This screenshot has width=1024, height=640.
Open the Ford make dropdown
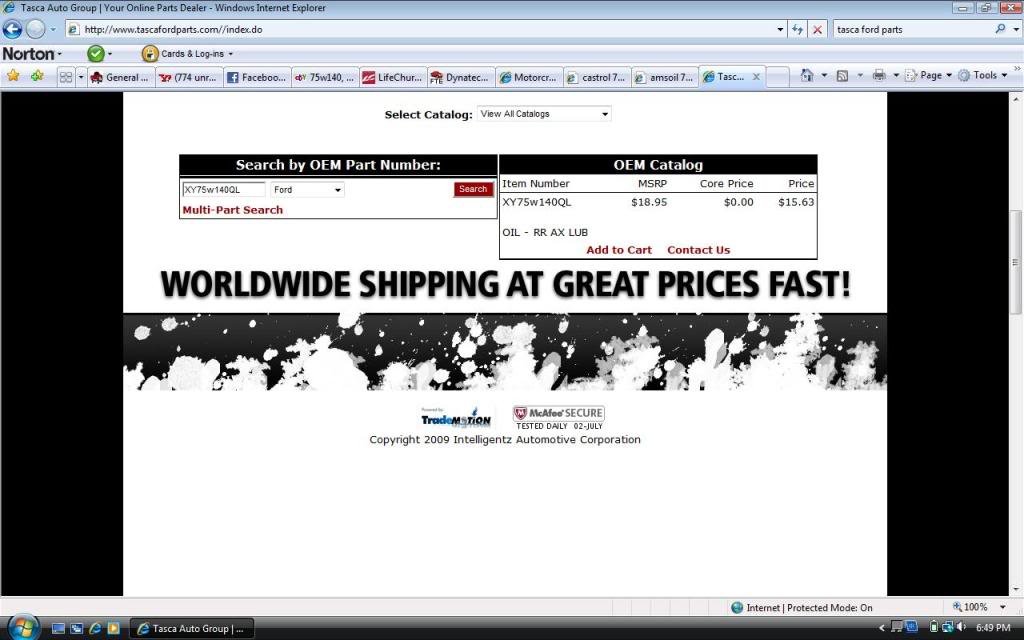pyautogui.click(x=307, y=189)
